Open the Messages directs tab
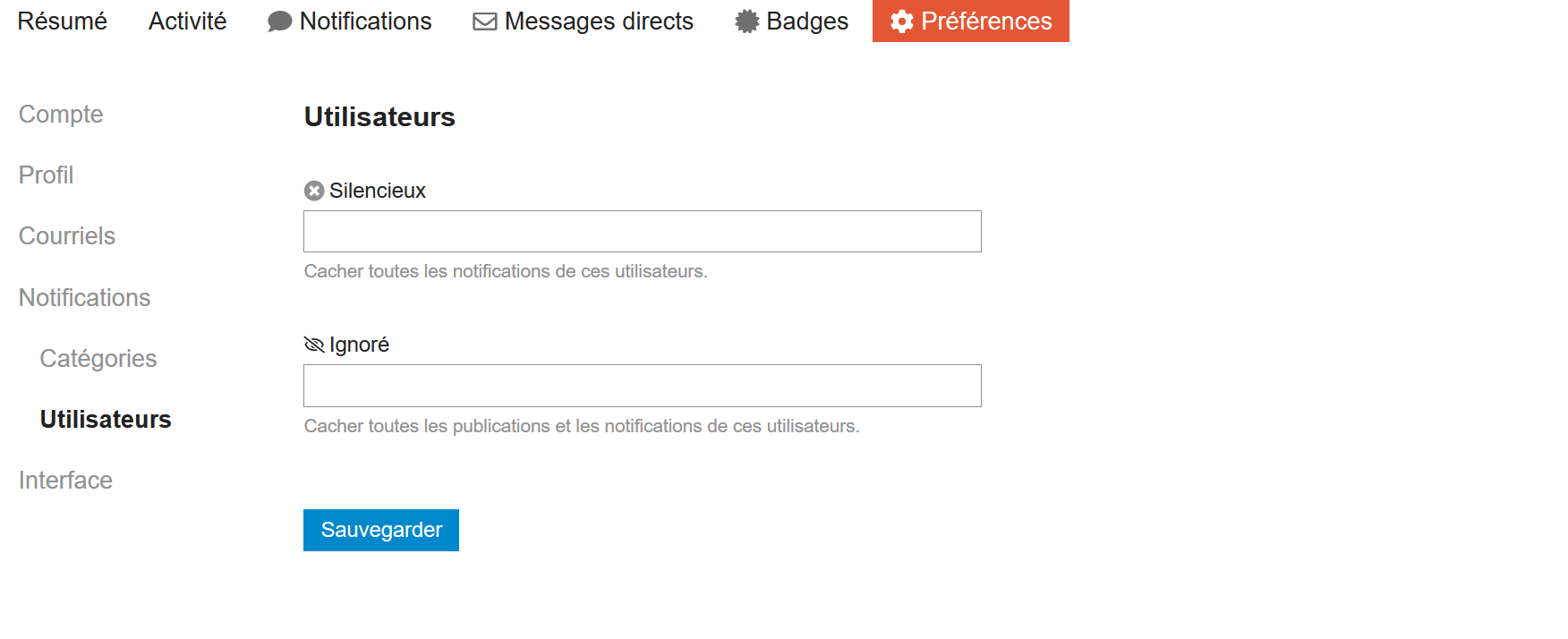The image size is (1568, 639). pyautogui.click(x=598, y=21)
